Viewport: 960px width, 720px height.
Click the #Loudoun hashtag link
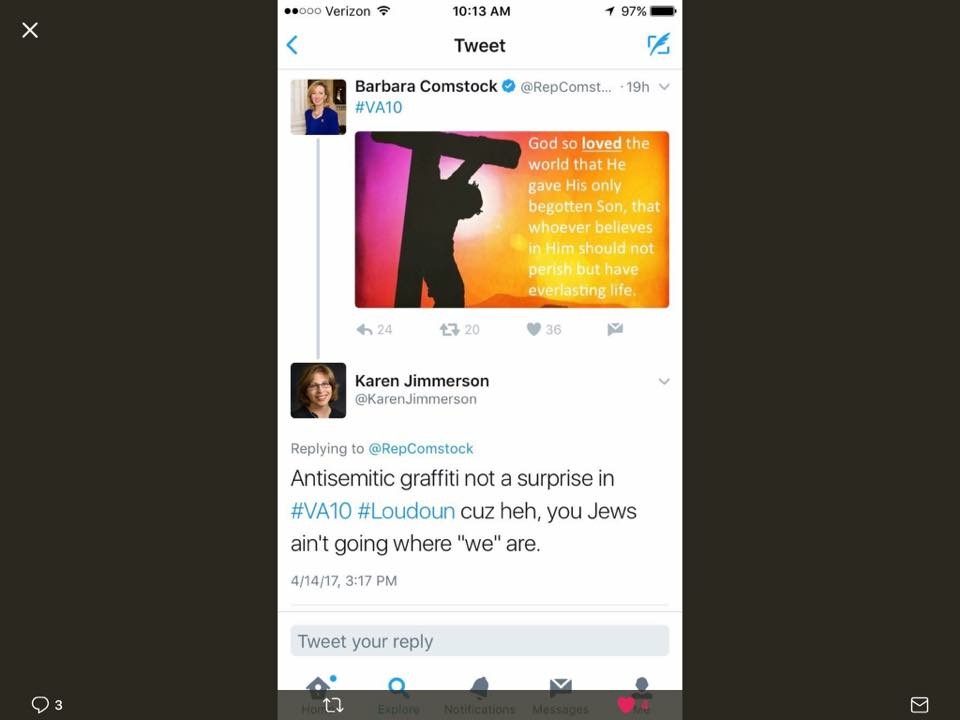[406, 511]
